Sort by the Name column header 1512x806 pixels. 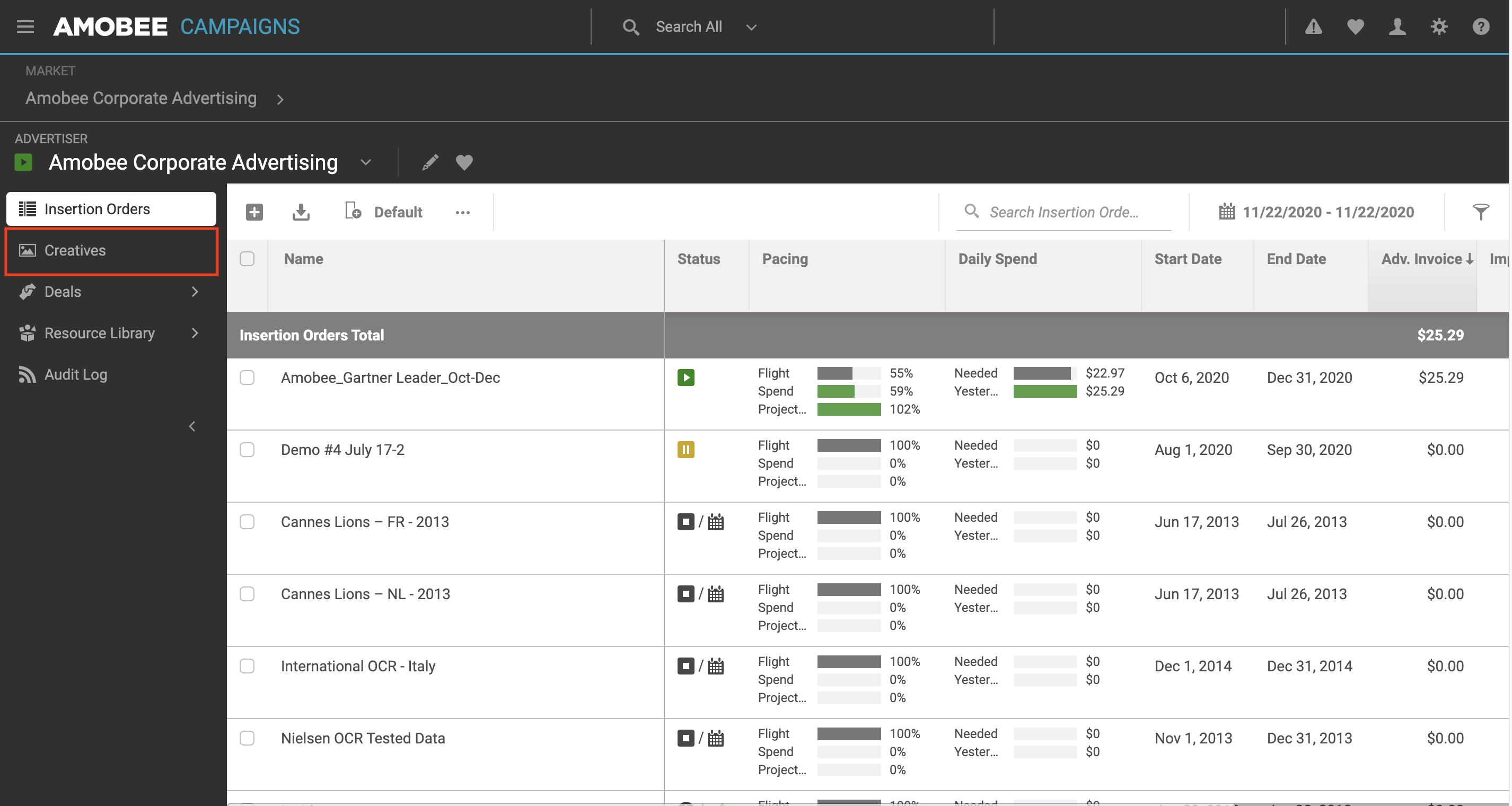point(303,259)
